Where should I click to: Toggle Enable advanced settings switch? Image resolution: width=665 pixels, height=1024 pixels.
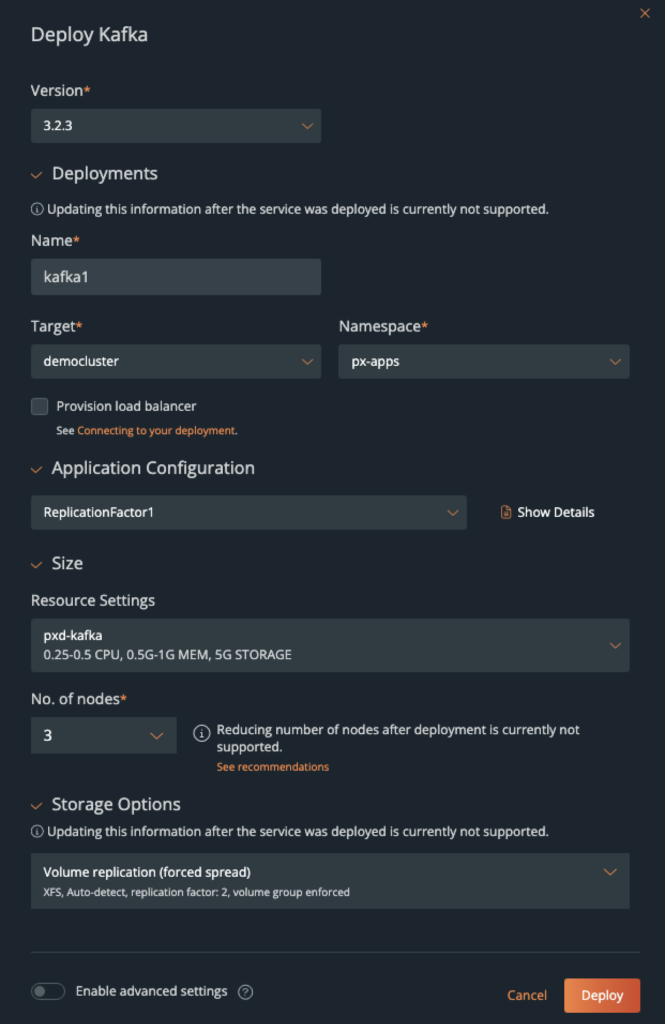coord(47,991)
